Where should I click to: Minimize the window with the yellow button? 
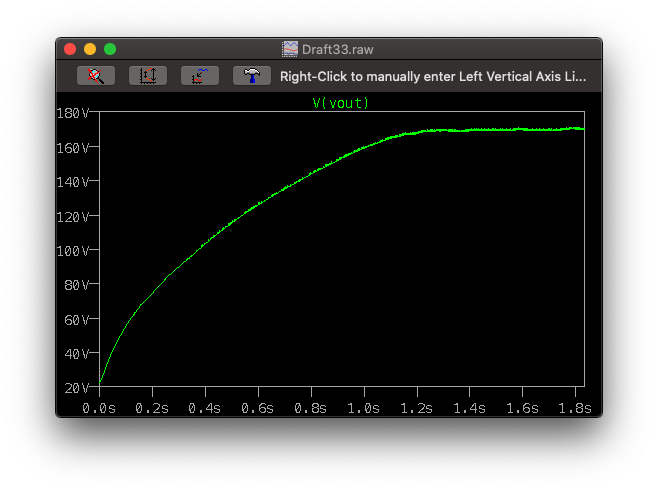click(90, 49)
